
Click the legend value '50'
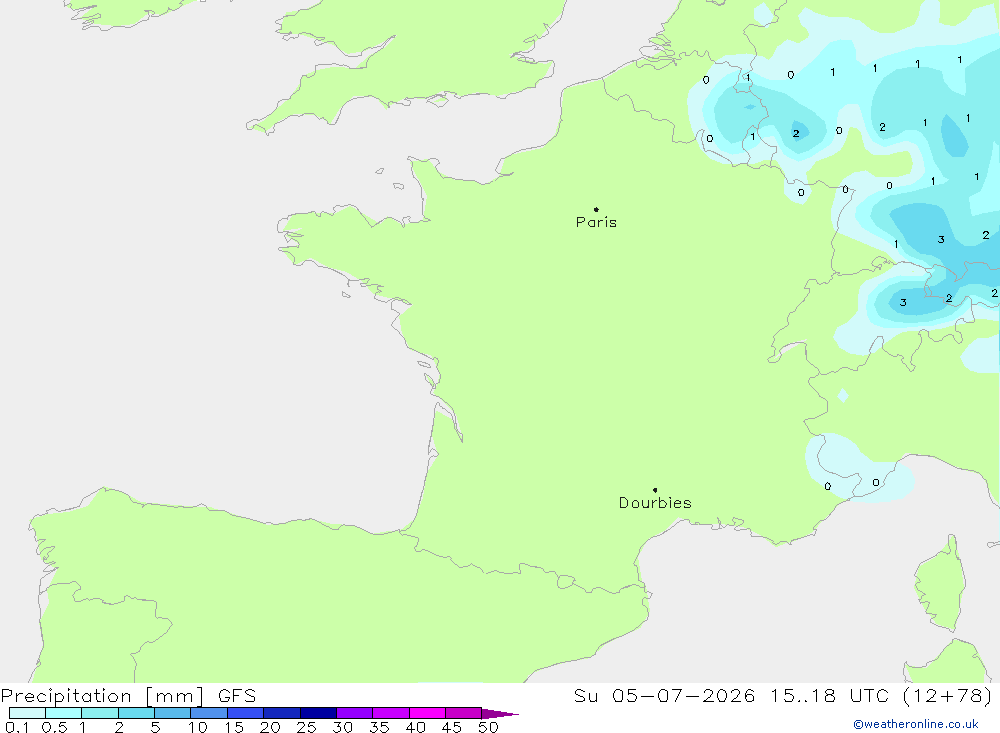click(489, 727)
